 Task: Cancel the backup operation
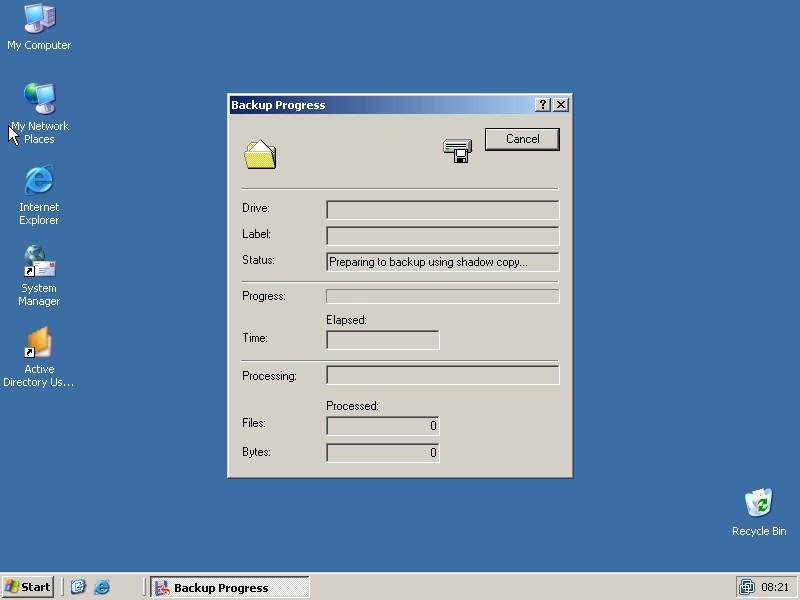[522, 139]
